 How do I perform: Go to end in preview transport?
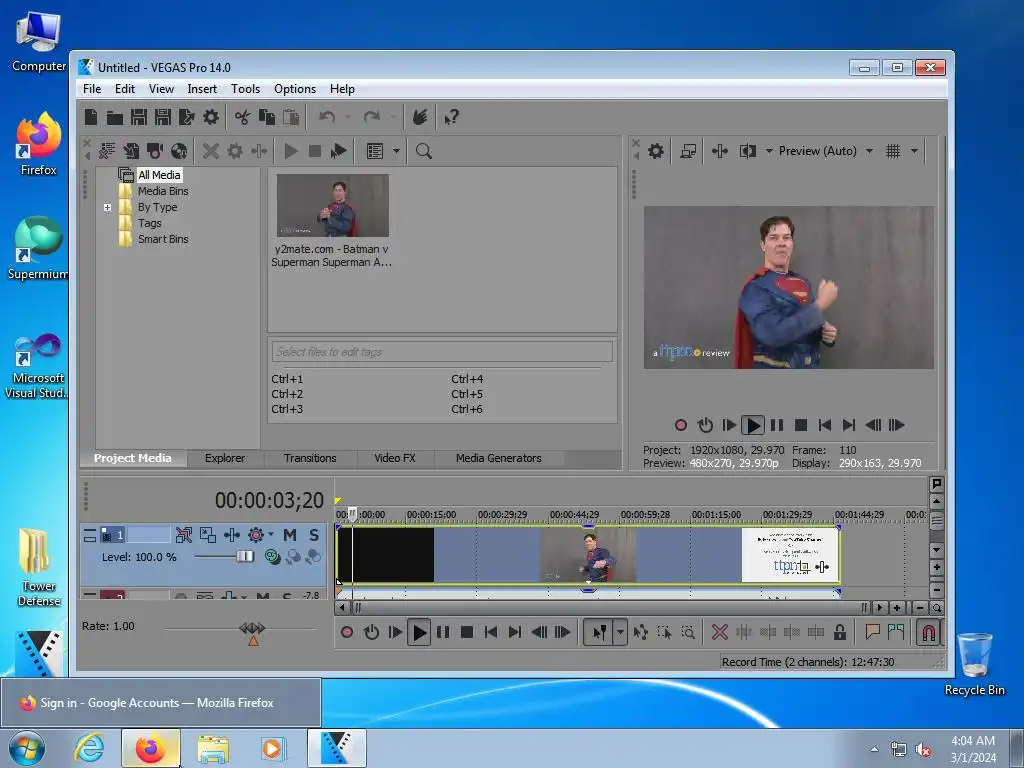pyautogui.click(x=848, y=425)
